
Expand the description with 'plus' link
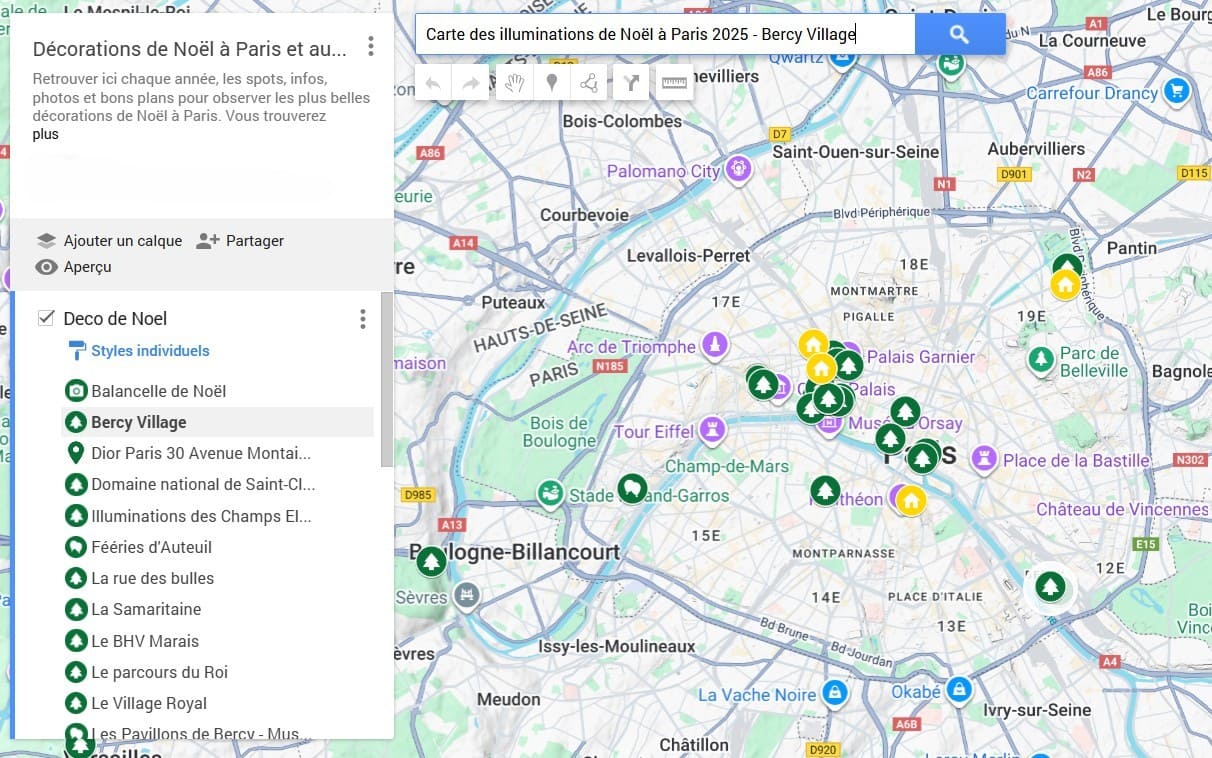click(45, 134)
